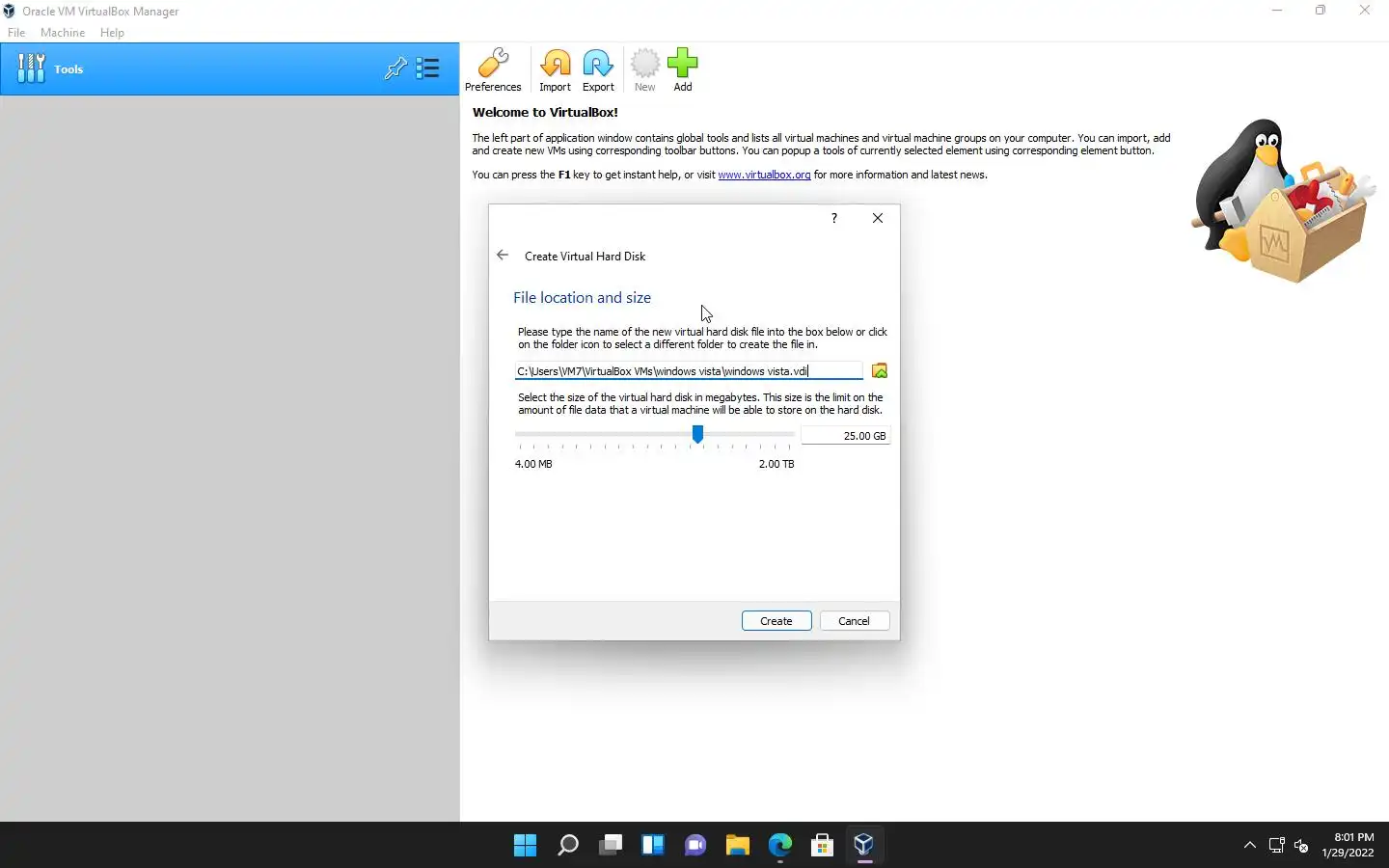Image resolution: width=1389 pixels, height=868 pixels.
Task: Open Widgets from the taskbar
Action: pyautogui.click(x=653, y=846)
